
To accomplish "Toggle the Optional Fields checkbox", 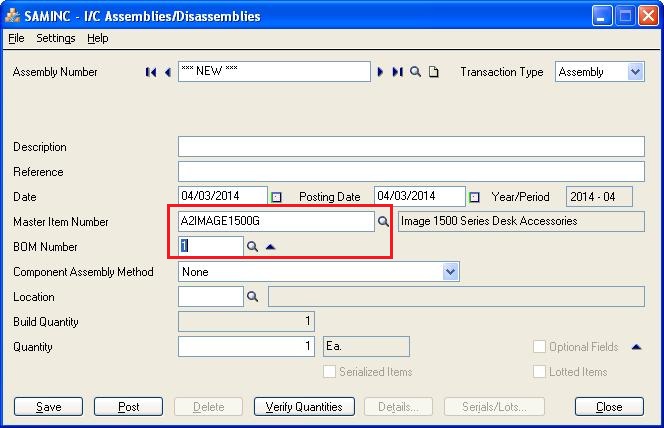I will [539, 347].
